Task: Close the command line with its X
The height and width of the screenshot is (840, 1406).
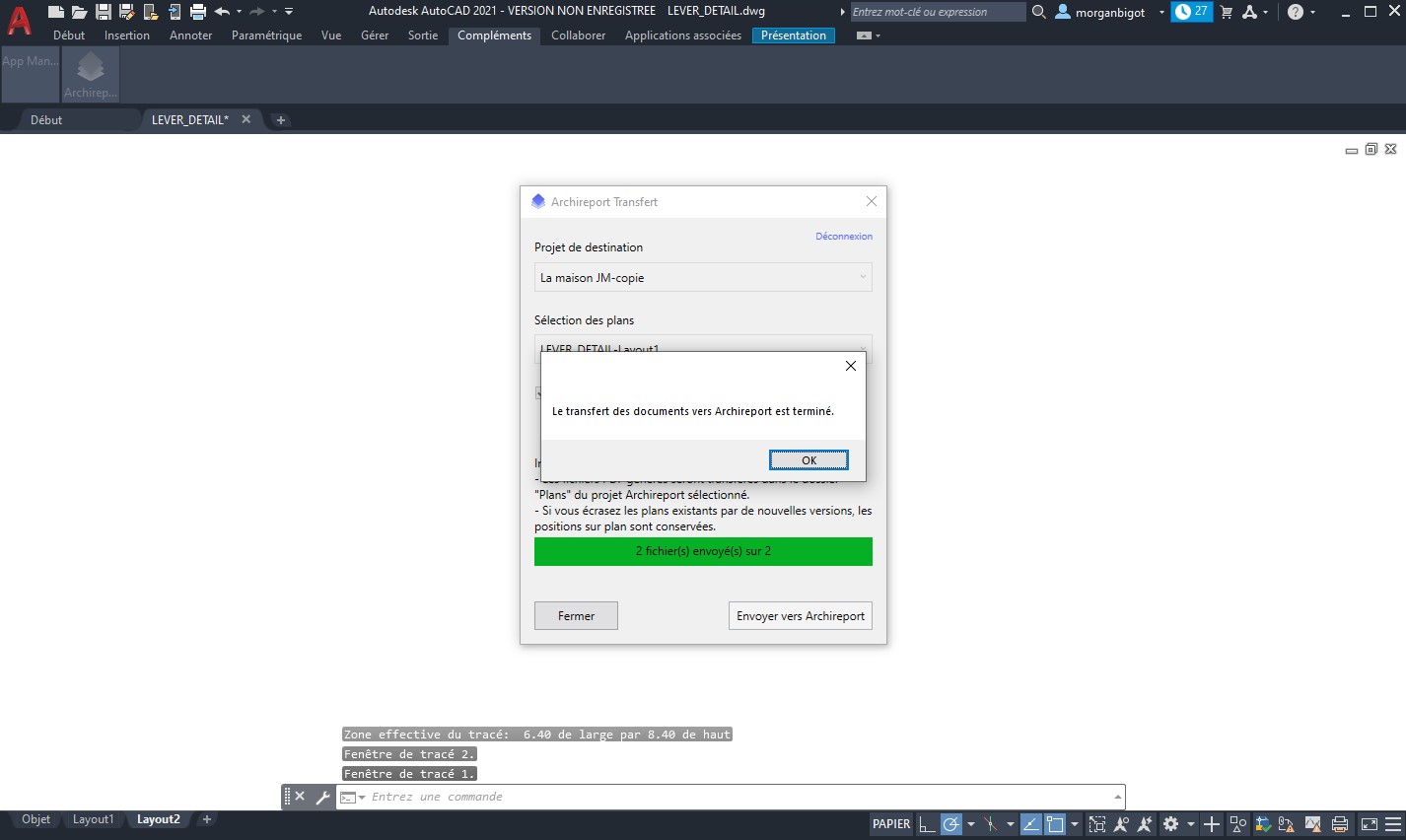Action: pyautogui.click(x=300, y=797)
